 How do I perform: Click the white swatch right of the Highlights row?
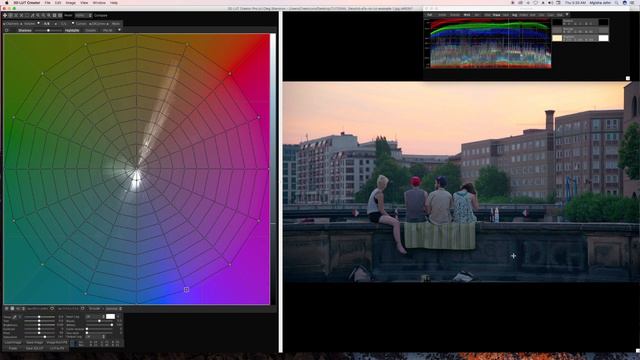(603, 38)
